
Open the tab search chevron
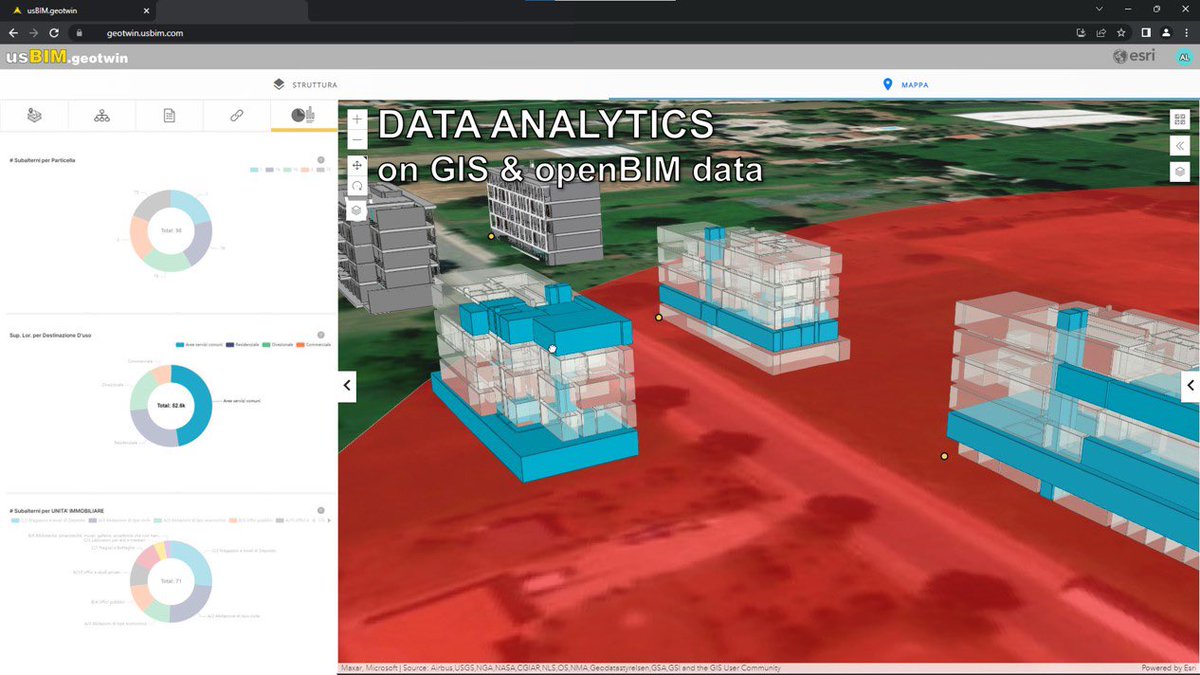[1098, 8]
